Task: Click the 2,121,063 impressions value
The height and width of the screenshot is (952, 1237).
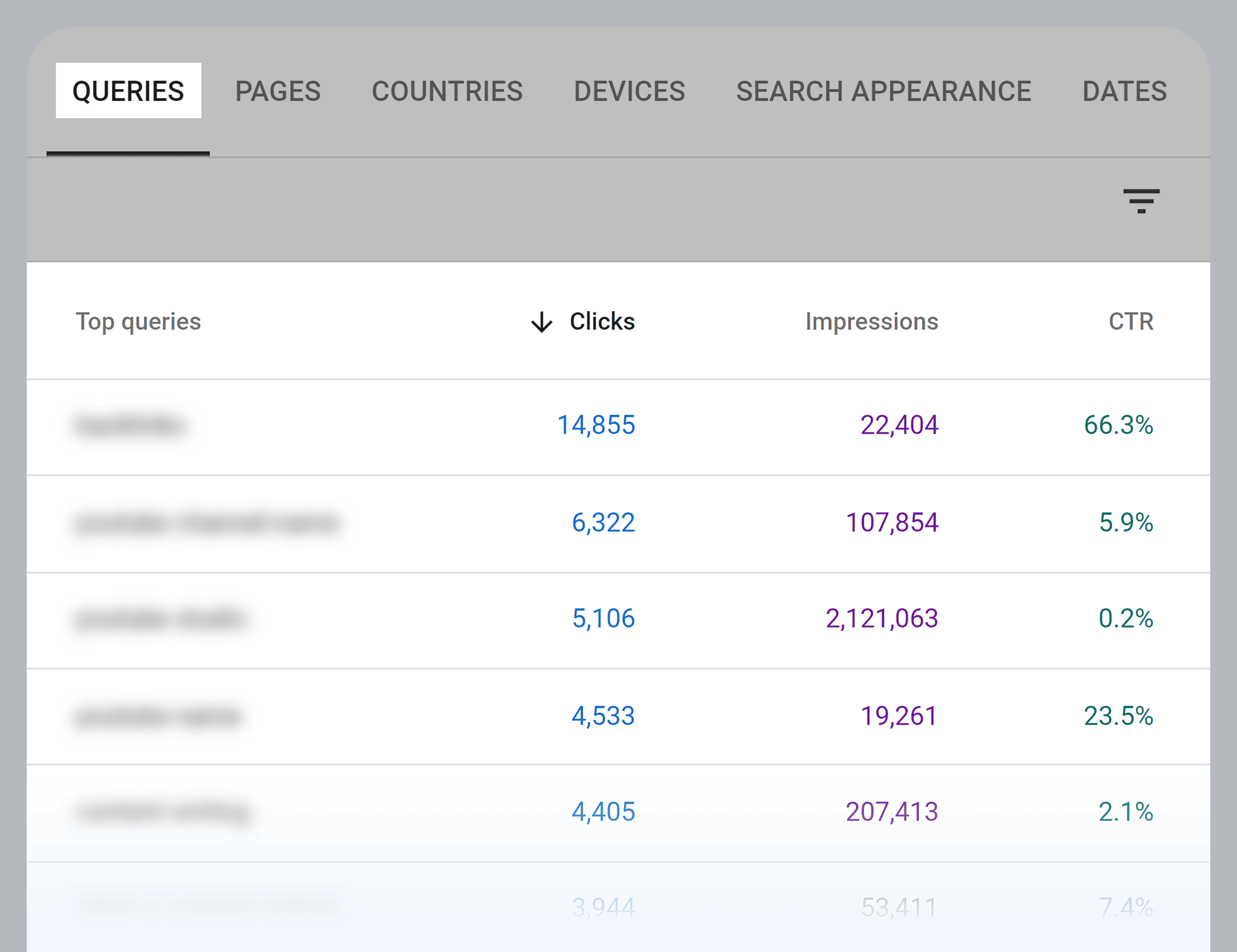Action: coord(882,619)
